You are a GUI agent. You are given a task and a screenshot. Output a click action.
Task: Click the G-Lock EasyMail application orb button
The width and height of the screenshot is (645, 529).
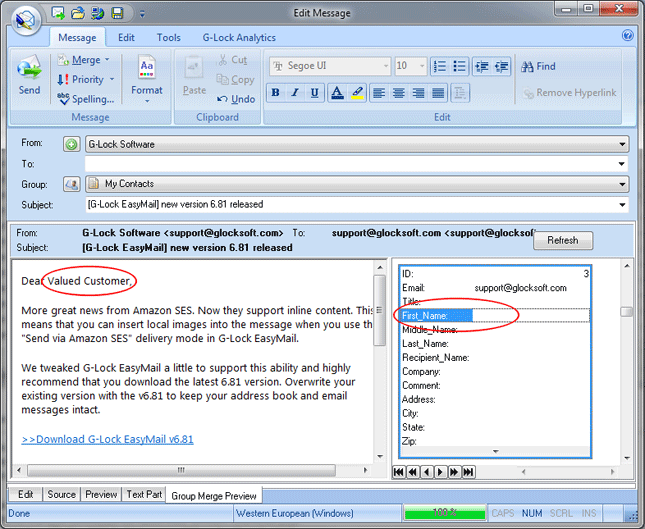tap(26, 19)
